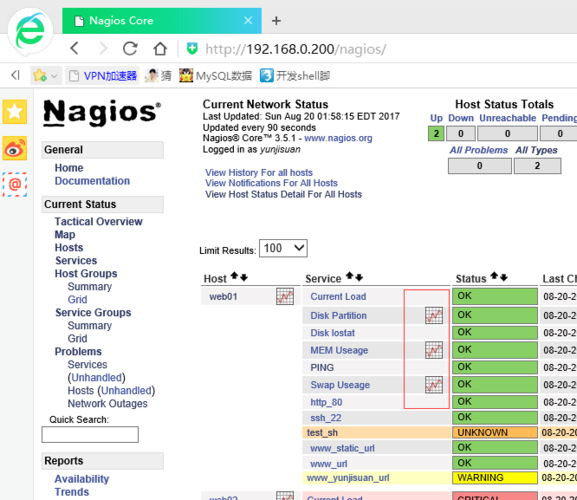The image size is (577, 500).
Task: Open the Problems link
Action: 78,351
